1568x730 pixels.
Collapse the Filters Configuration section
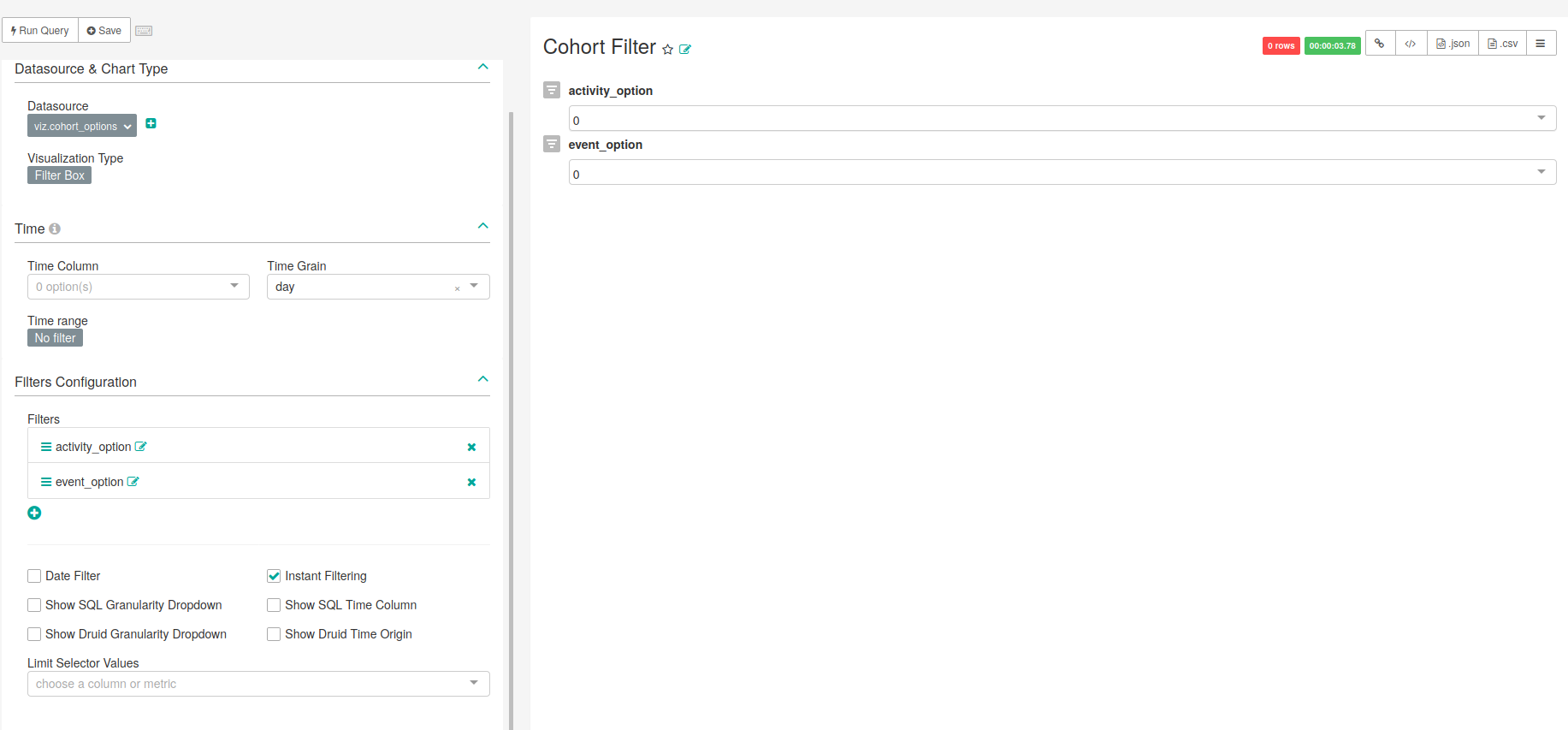[483, 379]
